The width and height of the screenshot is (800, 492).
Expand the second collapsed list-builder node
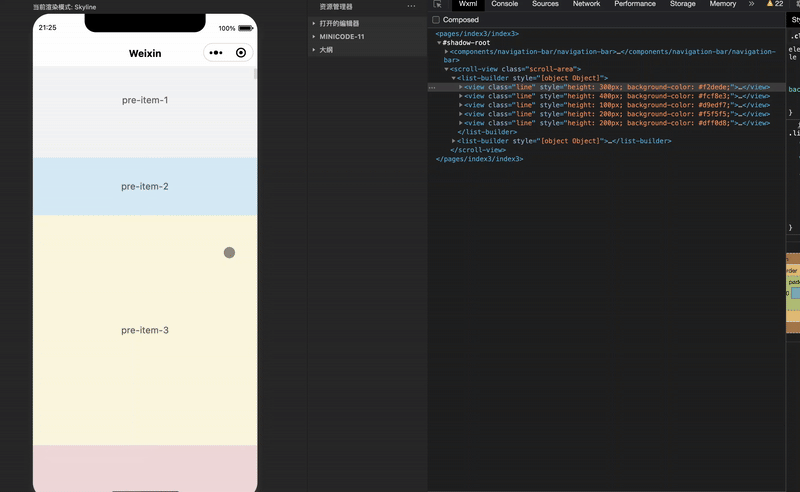click(x=453, y=141)
